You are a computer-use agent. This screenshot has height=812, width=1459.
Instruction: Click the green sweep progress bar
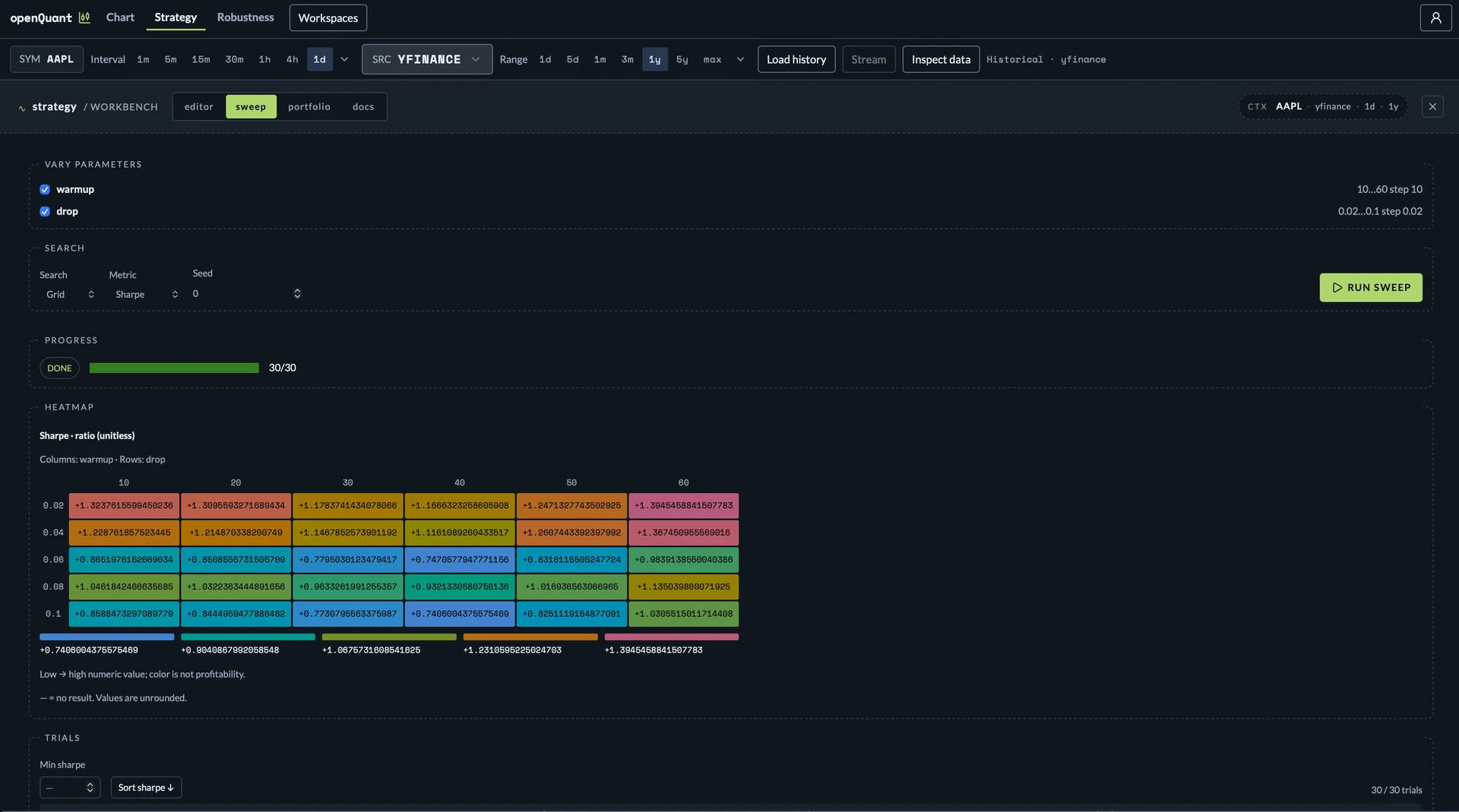coord(174,368)
